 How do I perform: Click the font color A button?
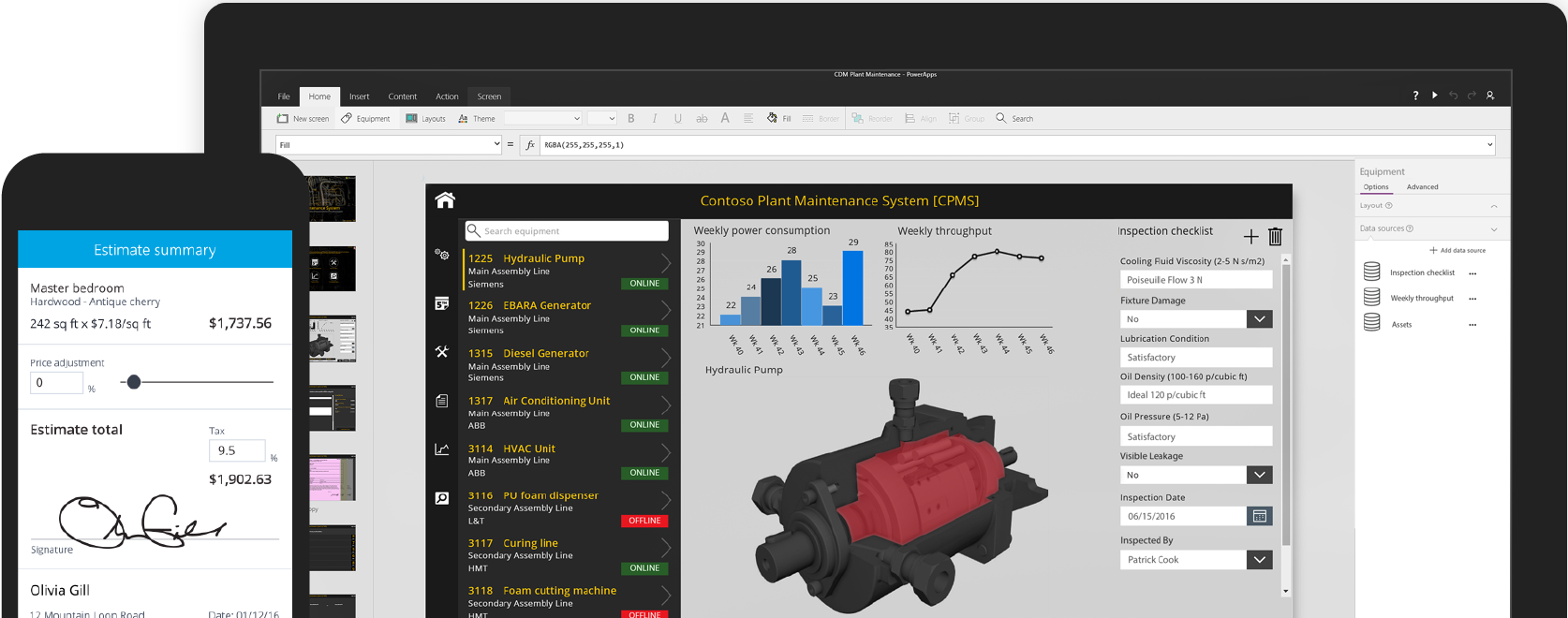[725, 119]
